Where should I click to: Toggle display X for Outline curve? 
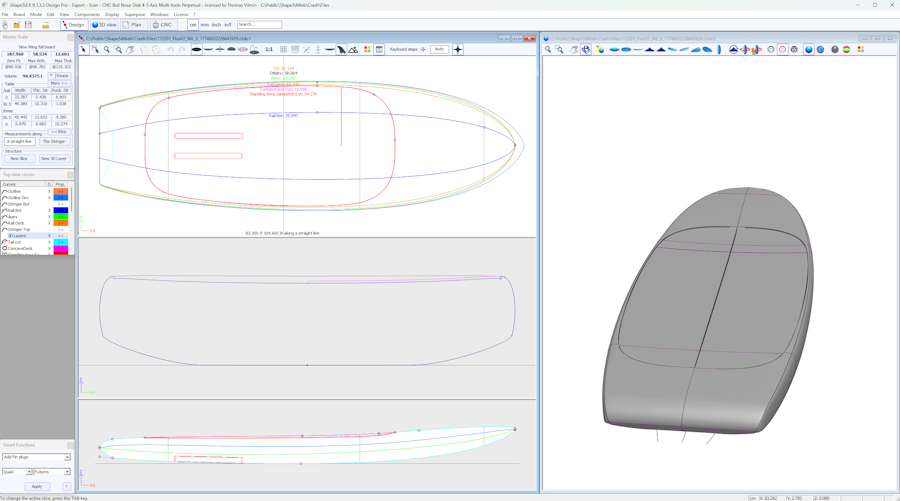coord(49,191)
